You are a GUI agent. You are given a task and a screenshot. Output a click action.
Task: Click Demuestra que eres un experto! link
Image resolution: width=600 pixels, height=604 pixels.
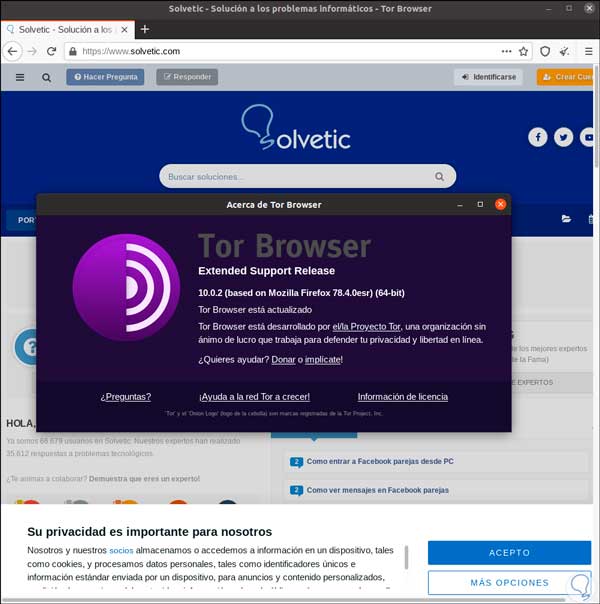144,478
